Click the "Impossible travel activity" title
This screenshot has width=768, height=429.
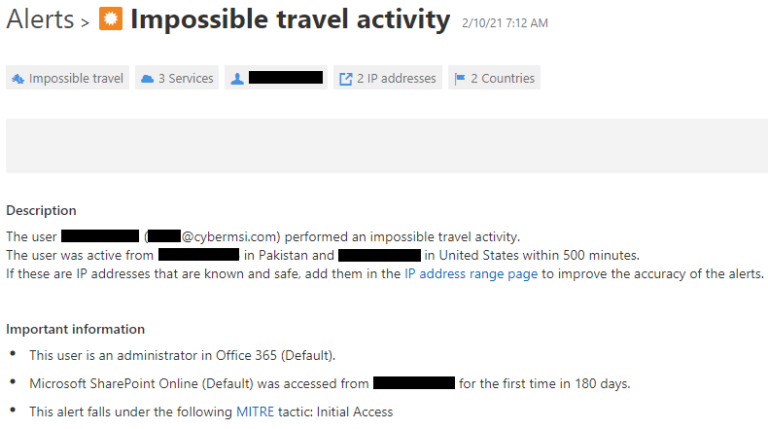click(x=290, y=20)
